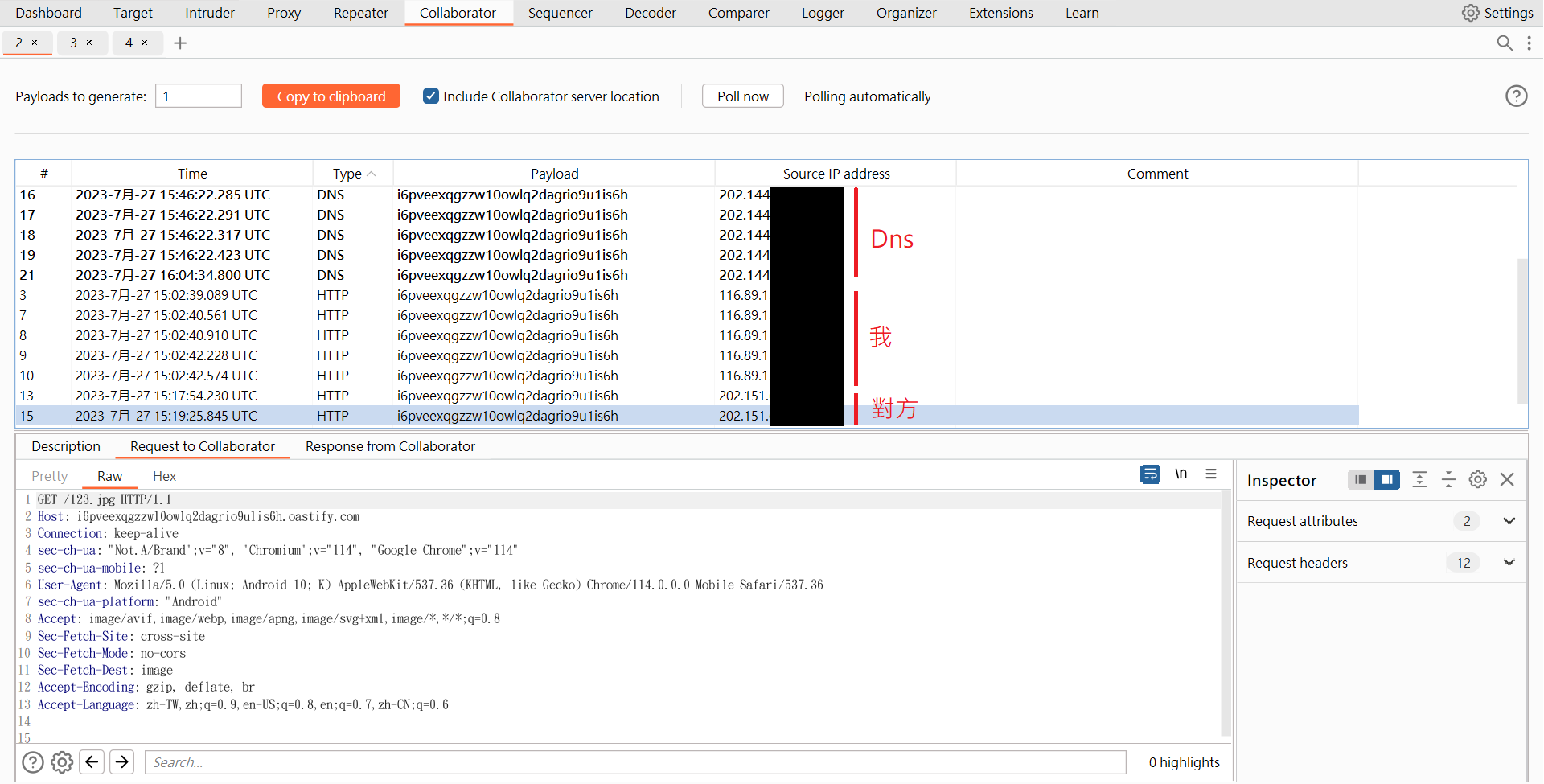Click Poll now button
The height and width of the screenshot is (784, 1544).
point(743,96)
